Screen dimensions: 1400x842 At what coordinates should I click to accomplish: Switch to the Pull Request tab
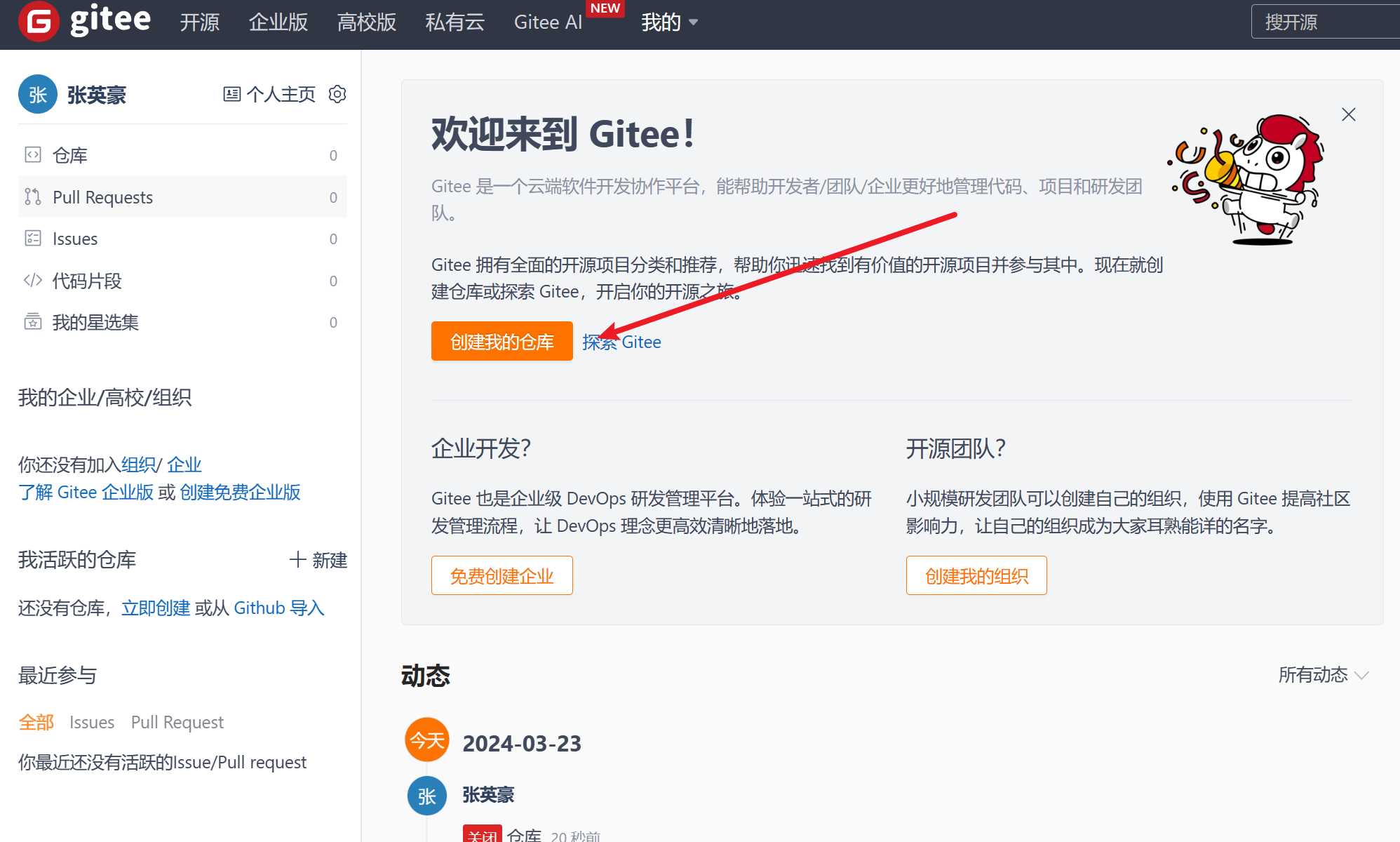point(177,722)
